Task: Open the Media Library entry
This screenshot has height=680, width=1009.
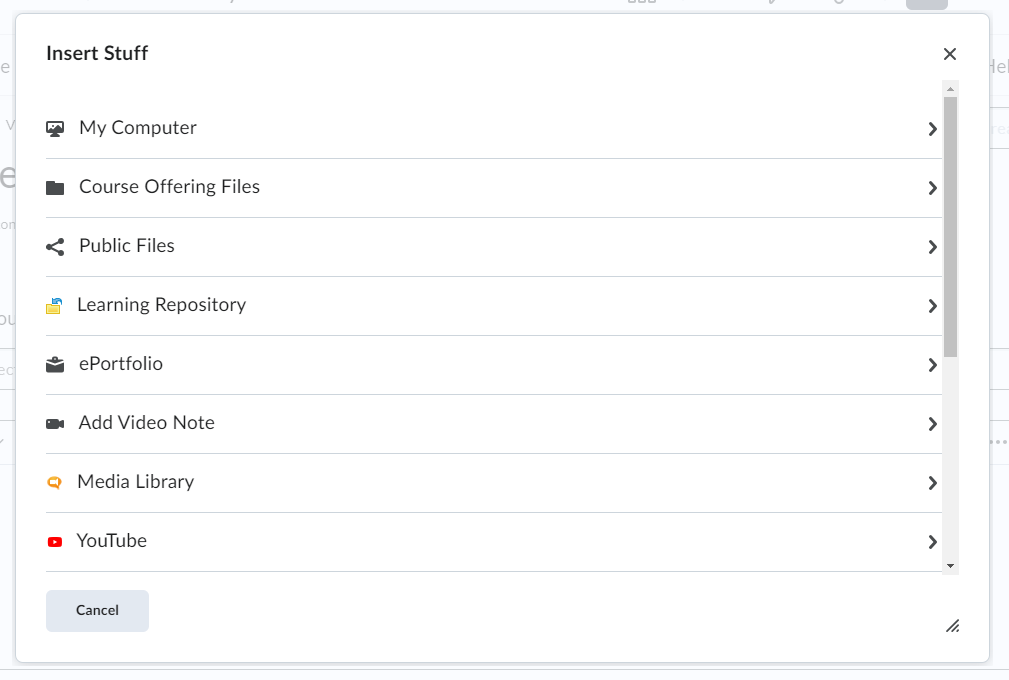Action: click(x=136, y=482)
